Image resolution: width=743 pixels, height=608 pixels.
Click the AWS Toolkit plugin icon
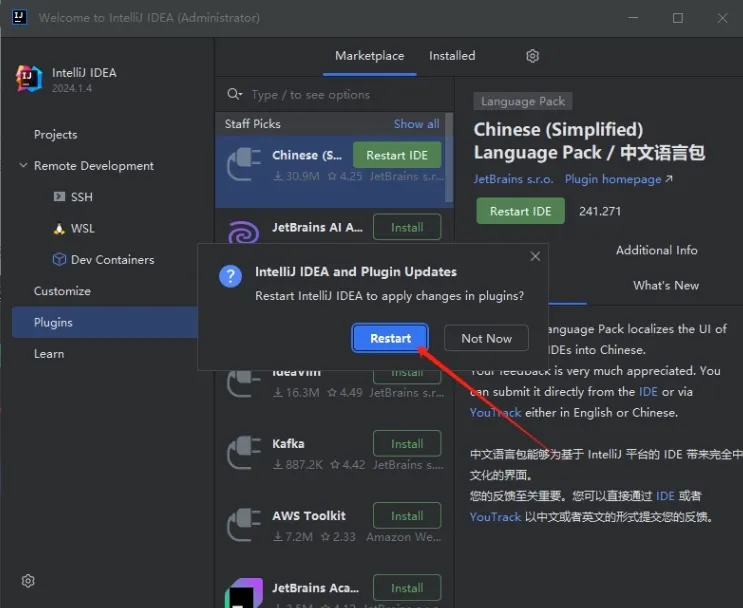(244, 525)
